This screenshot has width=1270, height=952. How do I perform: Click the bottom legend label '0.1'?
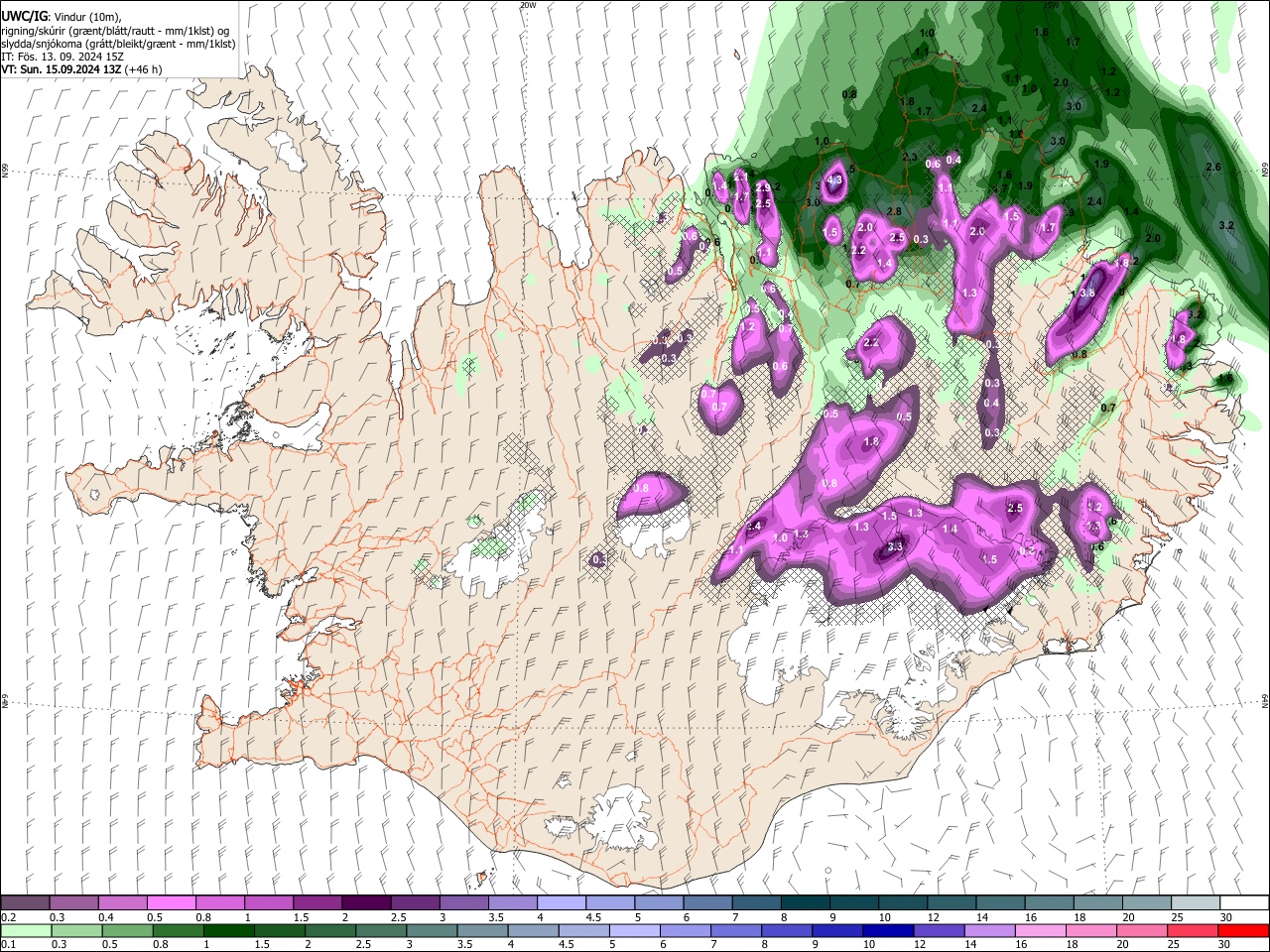point(8,945)
